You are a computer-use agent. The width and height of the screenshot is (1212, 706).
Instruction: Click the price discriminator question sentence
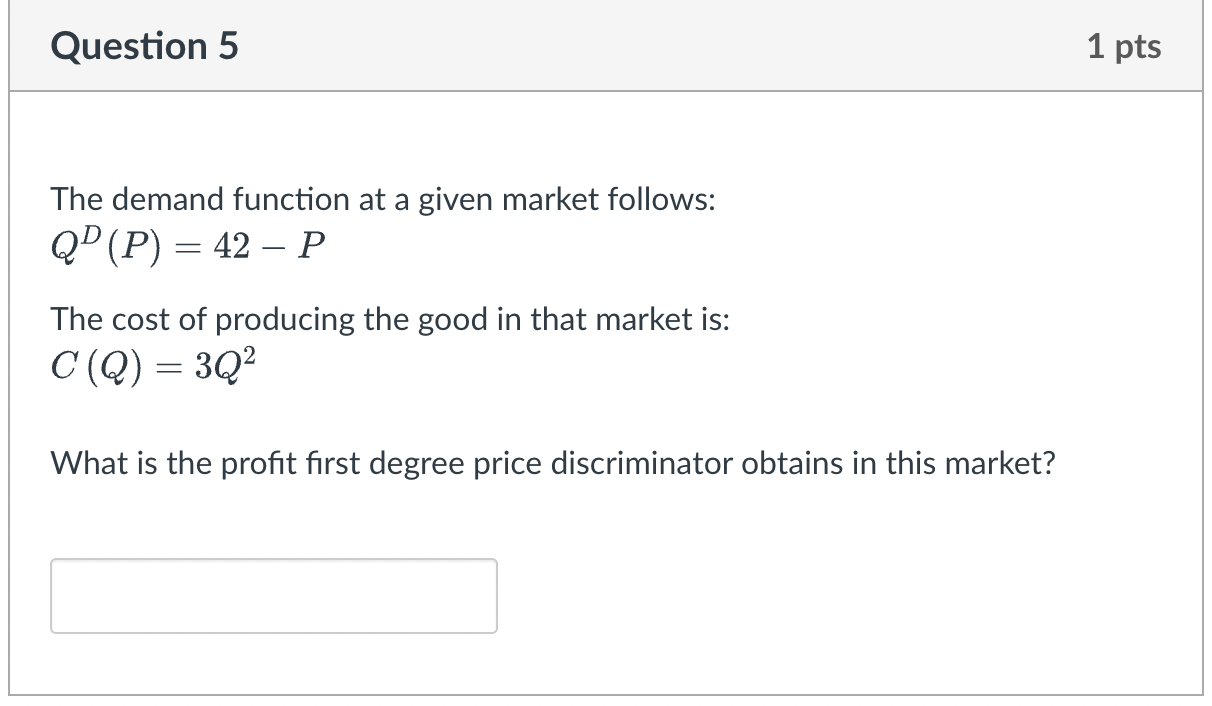[553, 463]
